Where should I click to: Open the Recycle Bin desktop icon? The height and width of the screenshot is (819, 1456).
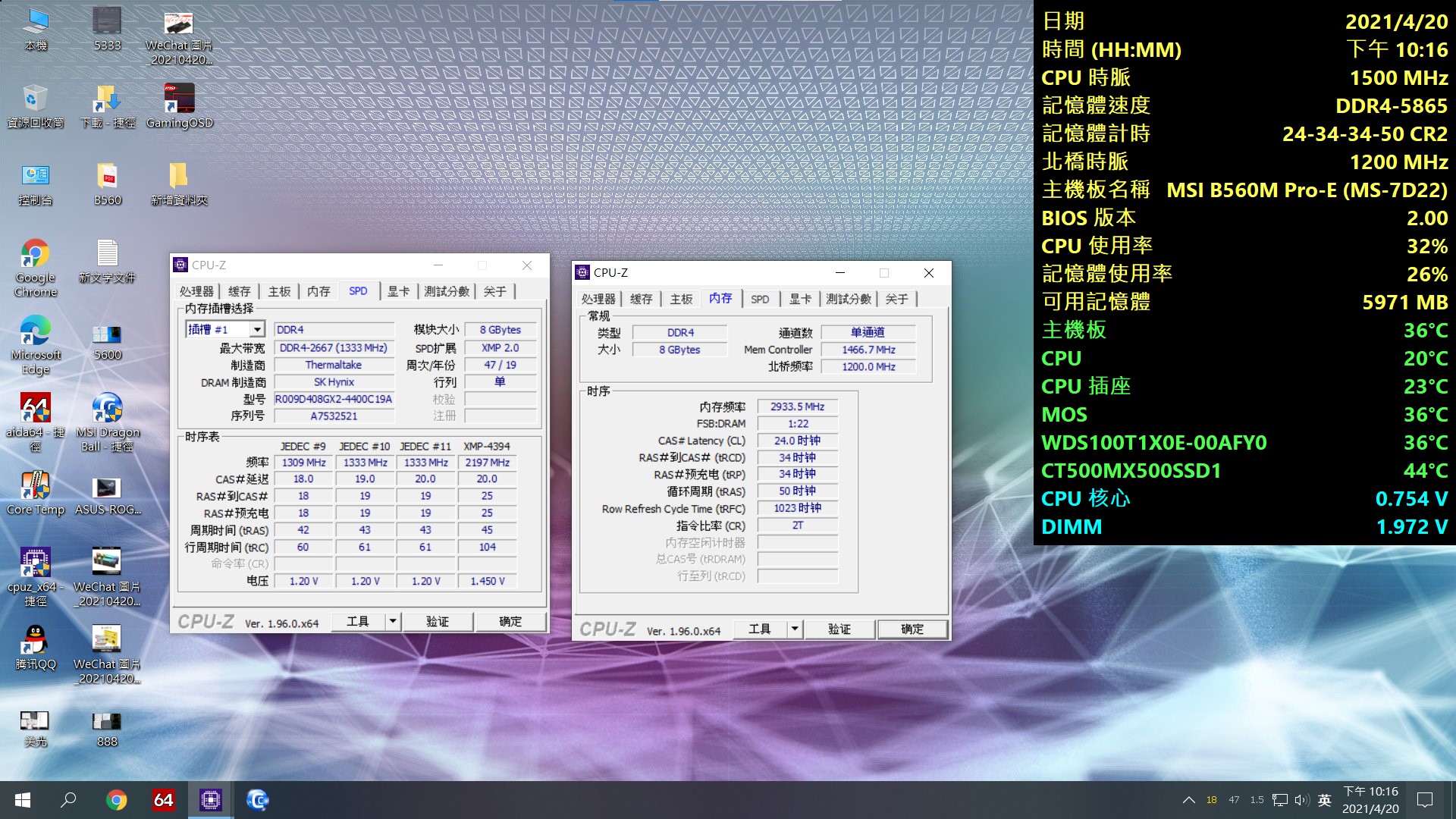36,107
